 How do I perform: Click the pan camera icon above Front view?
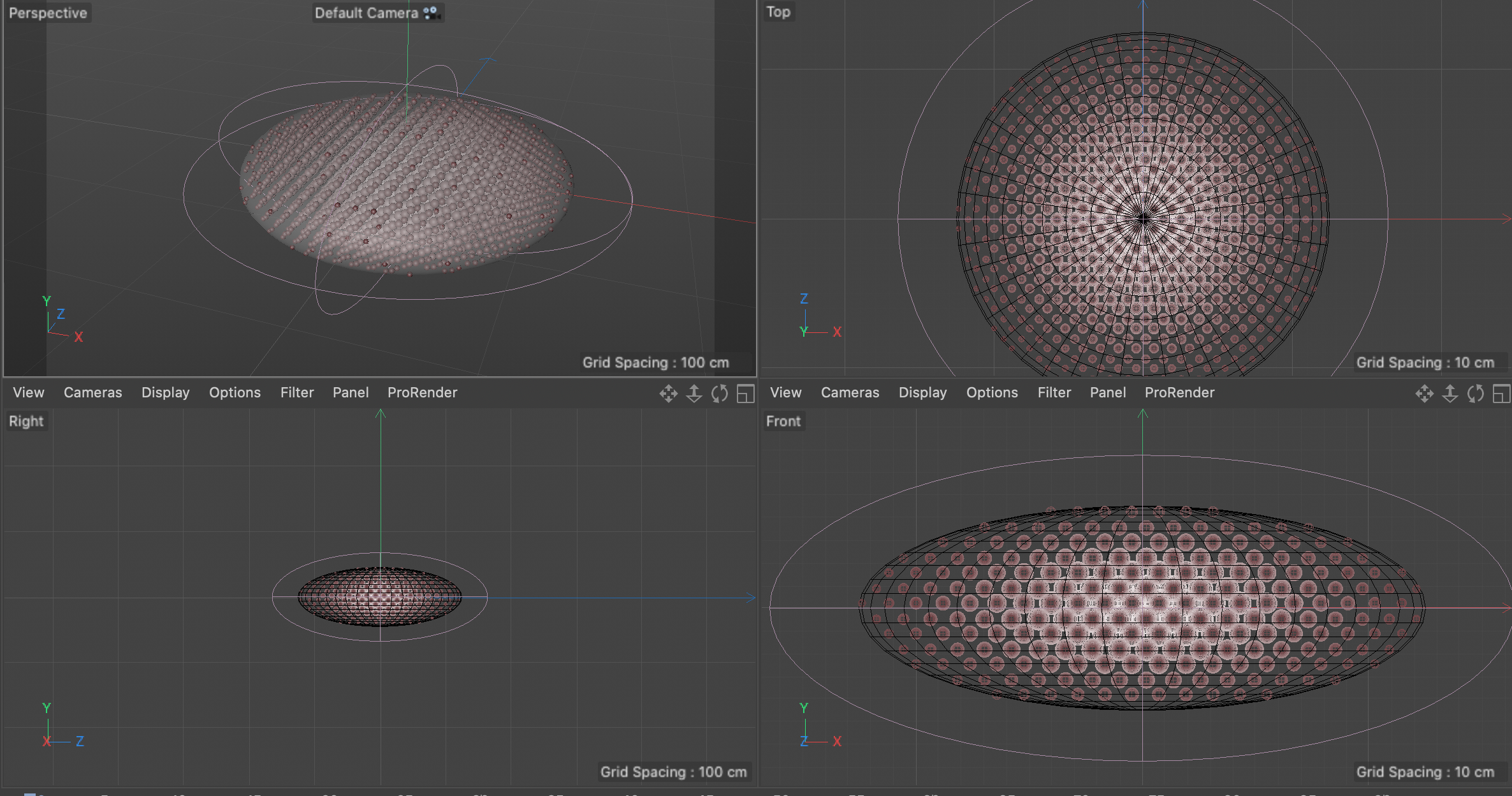pos(1424,394)
